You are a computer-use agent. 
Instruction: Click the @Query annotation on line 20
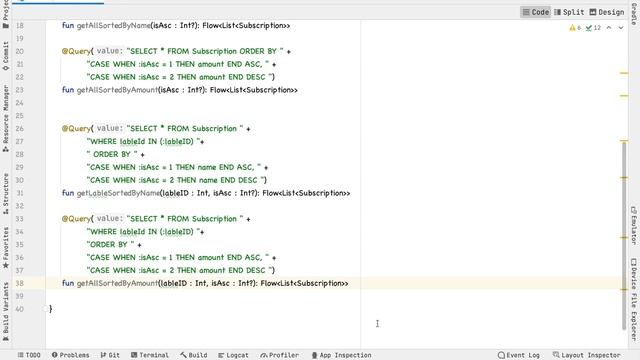(x=76, y=51)
